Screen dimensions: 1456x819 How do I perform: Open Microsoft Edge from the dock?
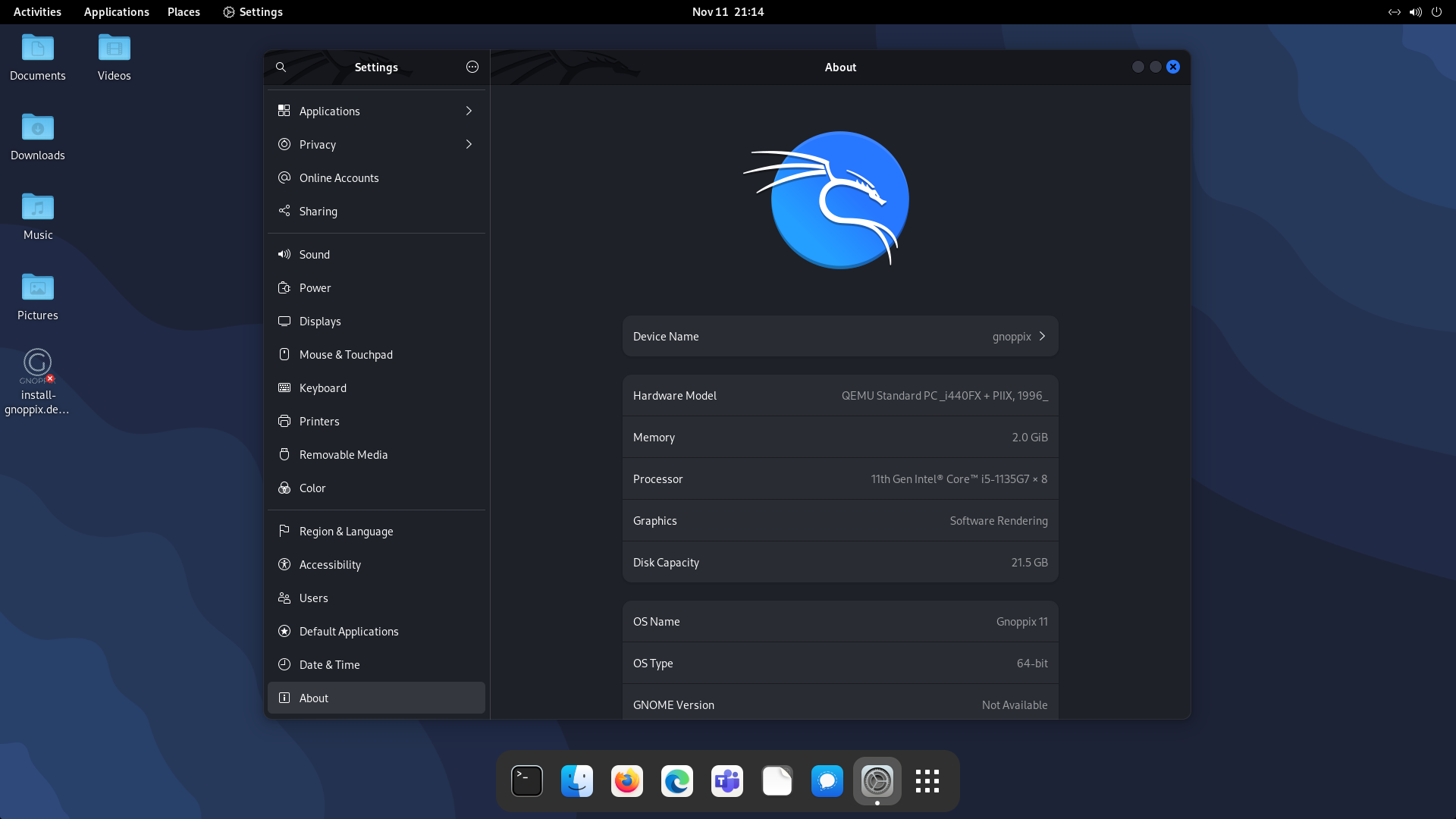(x=677, y=781)
